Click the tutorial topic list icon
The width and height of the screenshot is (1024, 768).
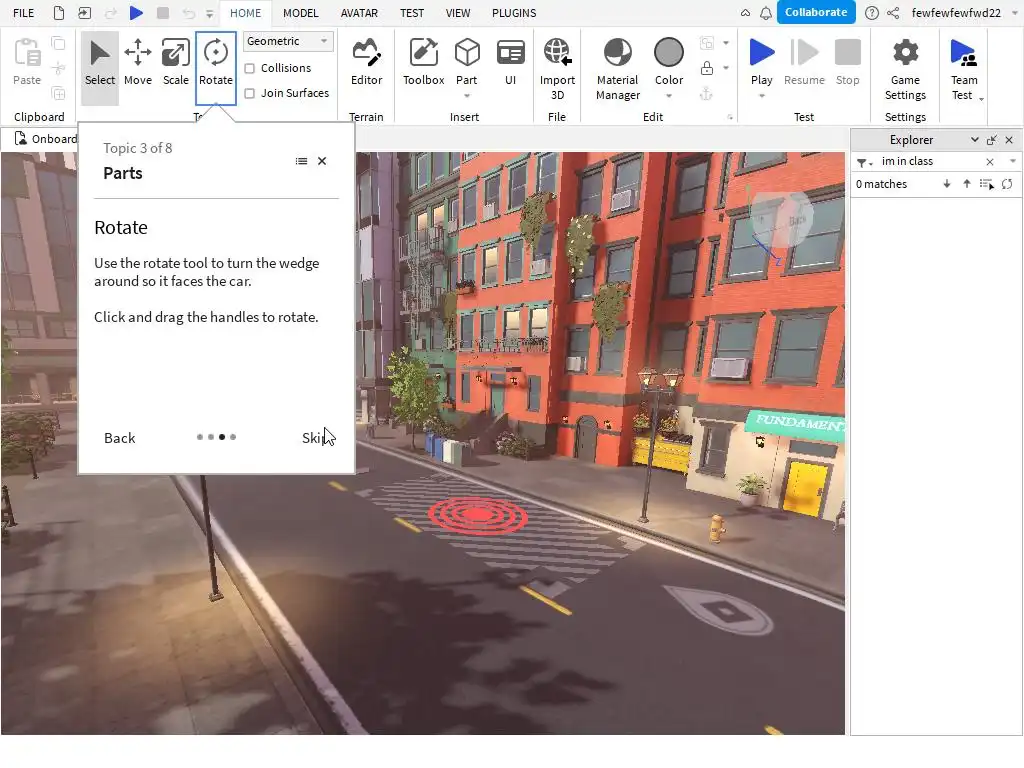301,161
